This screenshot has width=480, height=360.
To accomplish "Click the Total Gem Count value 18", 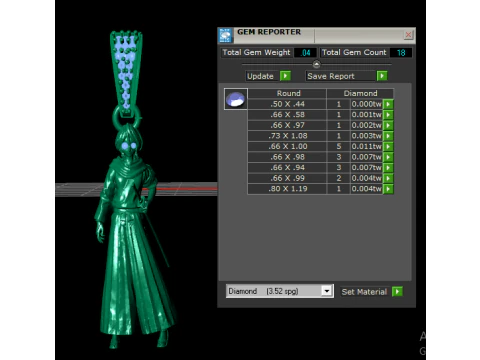I will [401, 53].
